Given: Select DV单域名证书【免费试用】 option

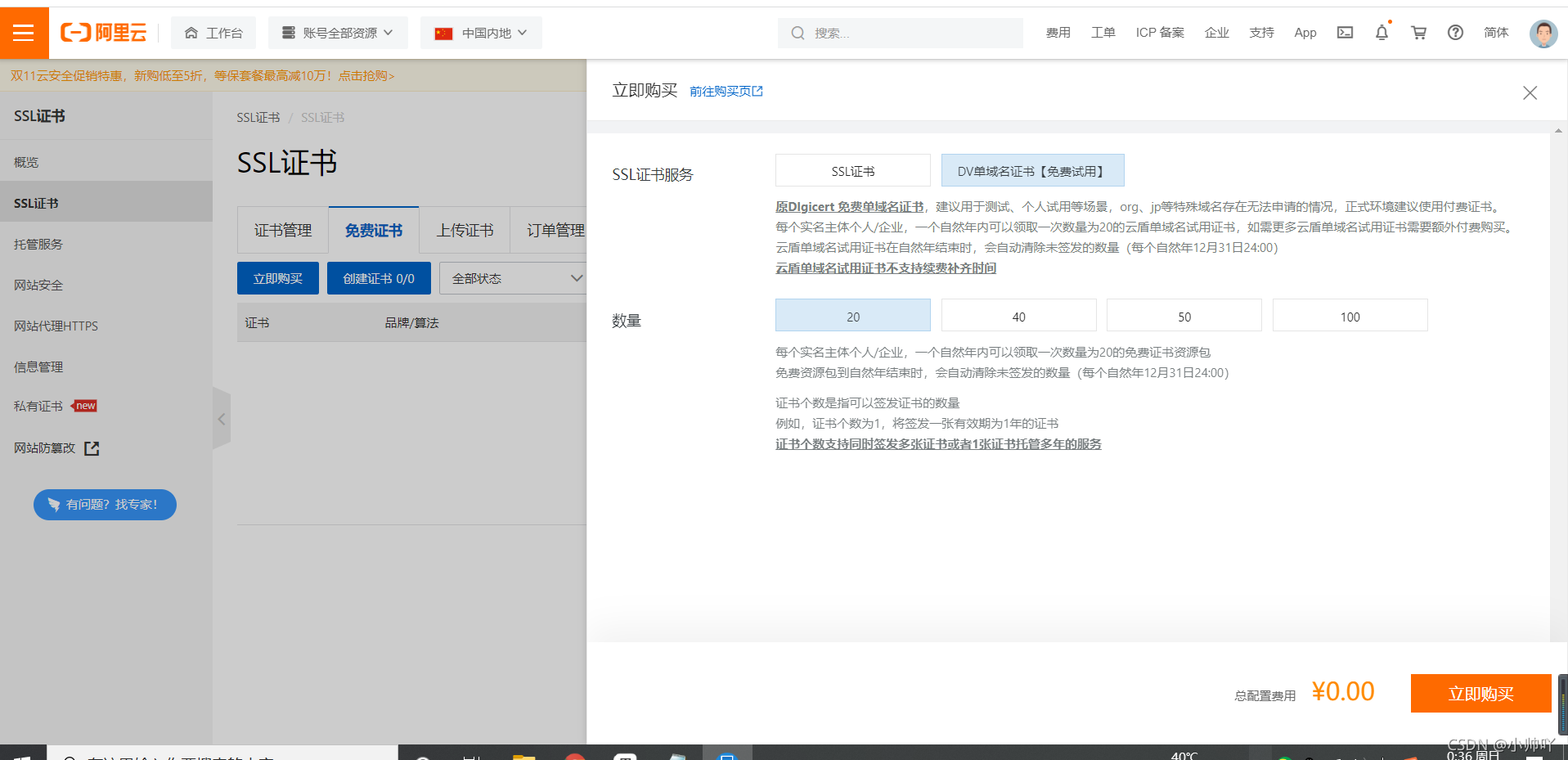Looking at the screenshot, I should pyautogui.click(x=1032, y=170).
